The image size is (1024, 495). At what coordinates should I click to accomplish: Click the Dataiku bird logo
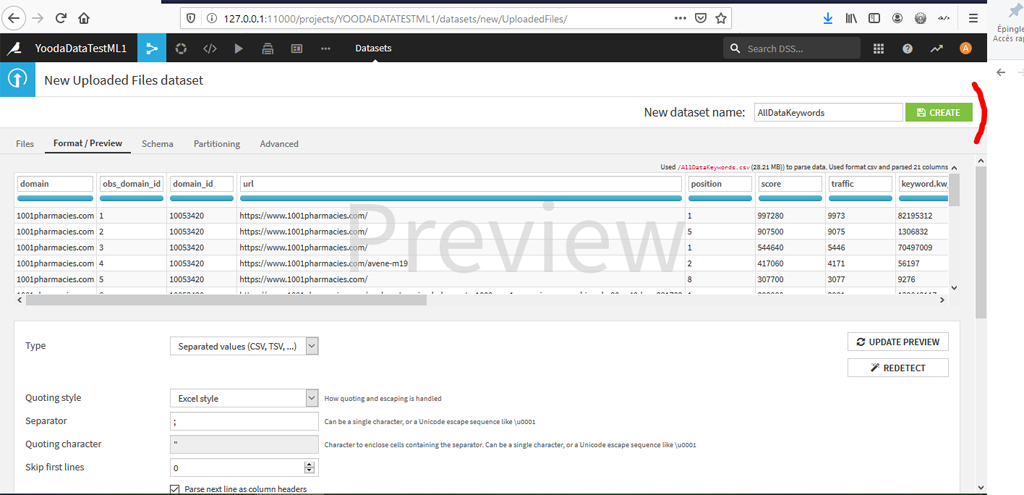tap(14, 48)
